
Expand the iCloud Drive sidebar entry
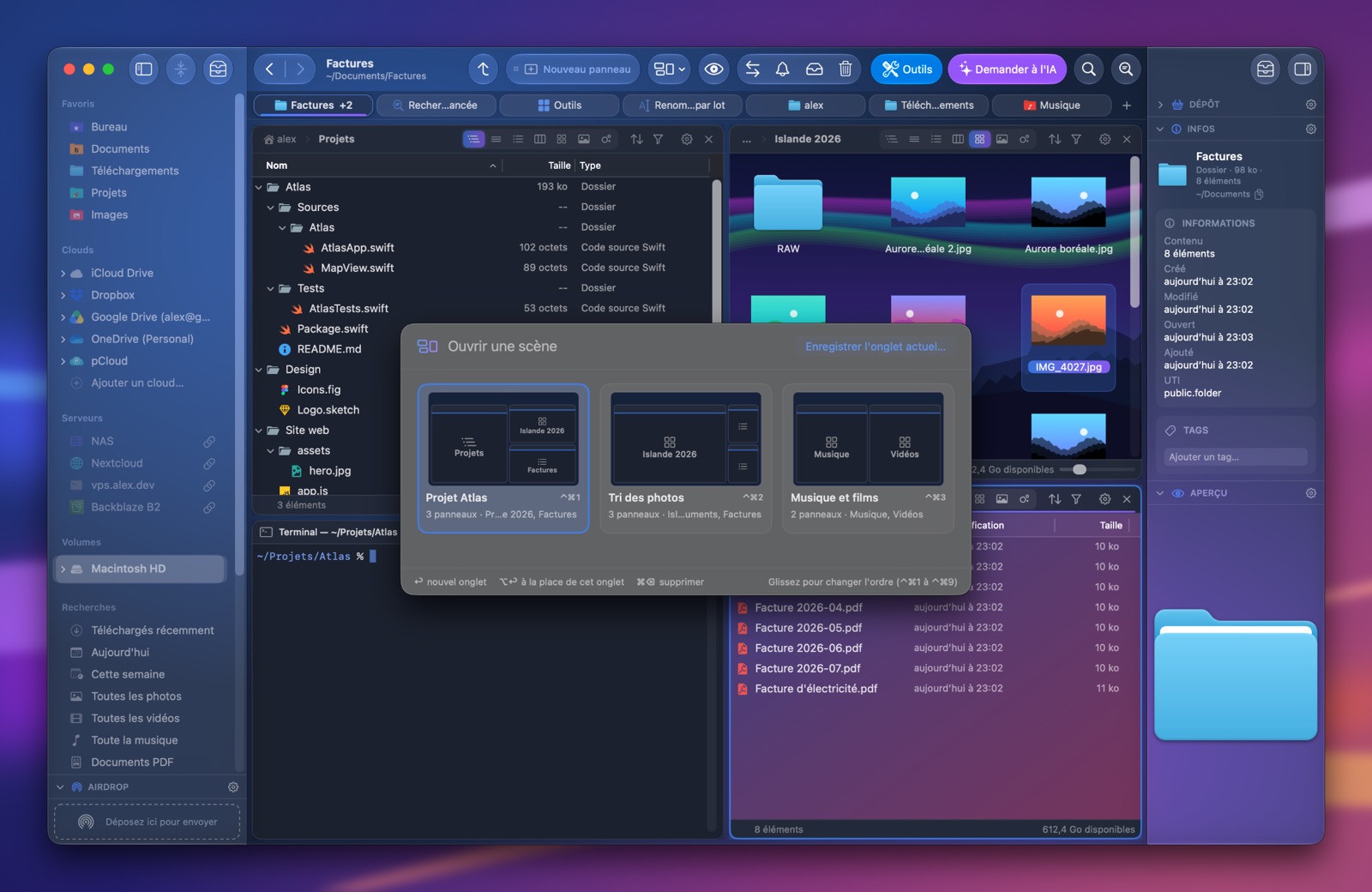pos(63,274)
